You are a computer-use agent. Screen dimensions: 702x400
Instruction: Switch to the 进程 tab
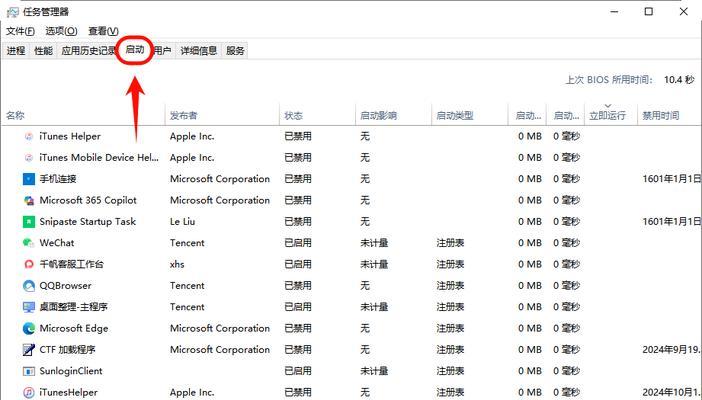click(16, 51)
